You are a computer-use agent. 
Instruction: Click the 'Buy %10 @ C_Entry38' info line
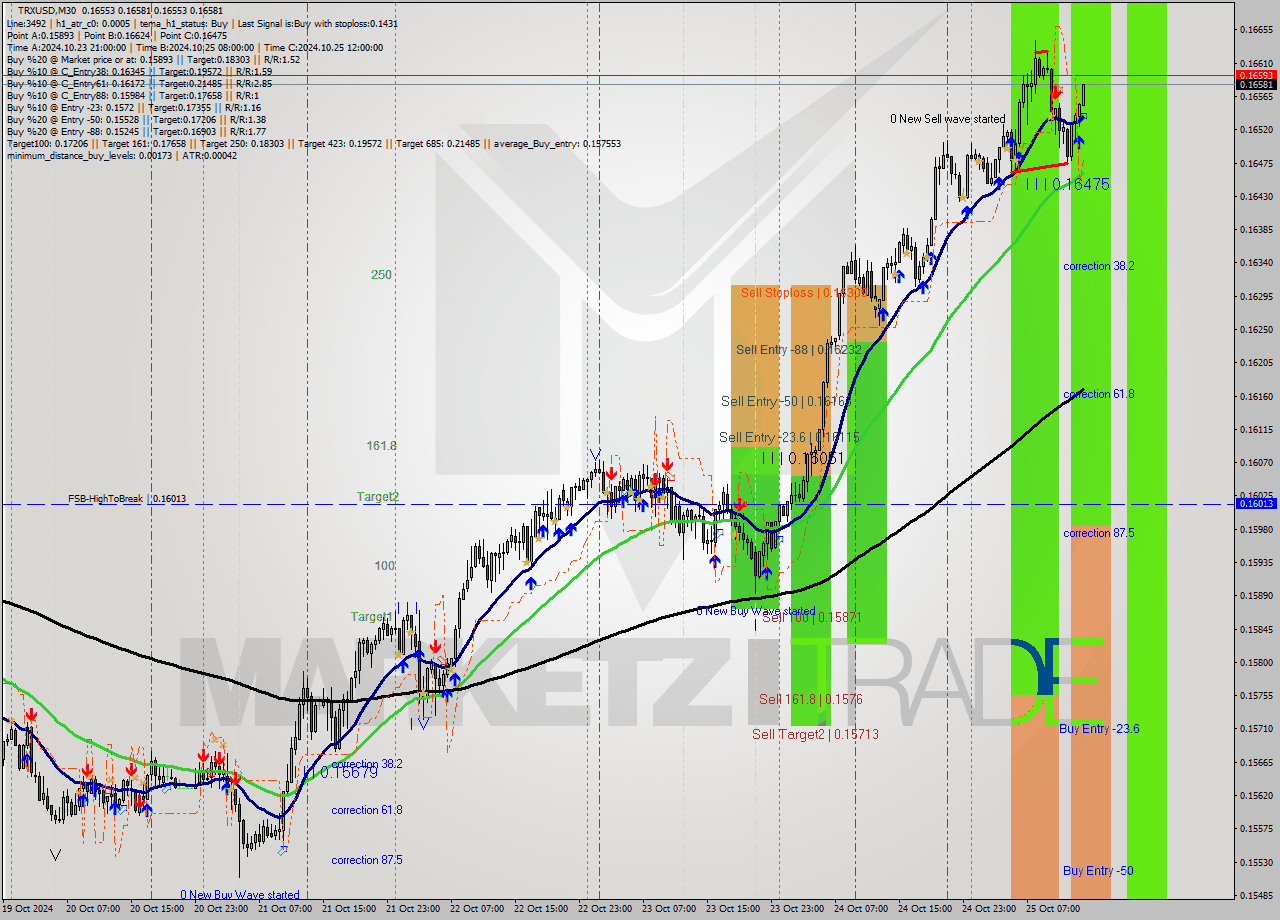click(x=139, y=71)
